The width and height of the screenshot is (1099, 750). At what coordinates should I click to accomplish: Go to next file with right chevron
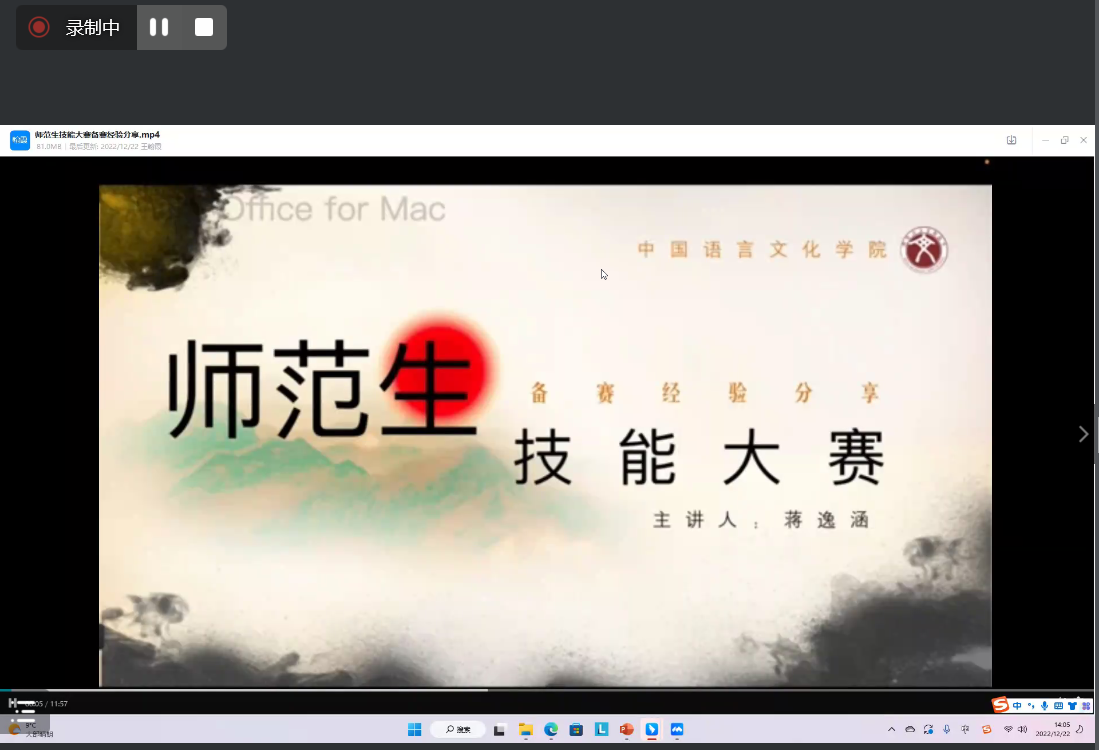[1083, 434]
